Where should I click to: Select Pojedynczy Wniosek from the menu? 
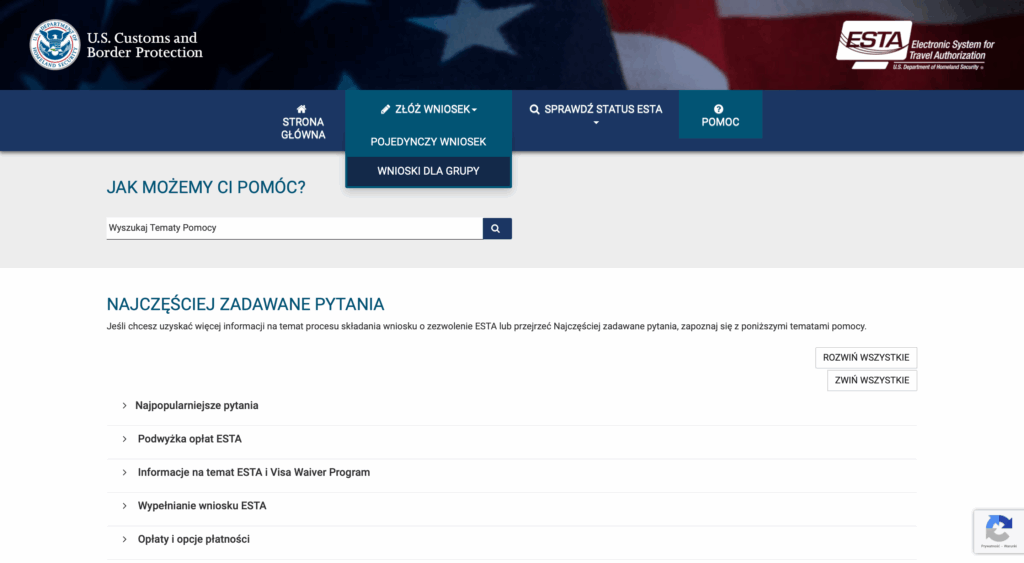pos(428,142)
